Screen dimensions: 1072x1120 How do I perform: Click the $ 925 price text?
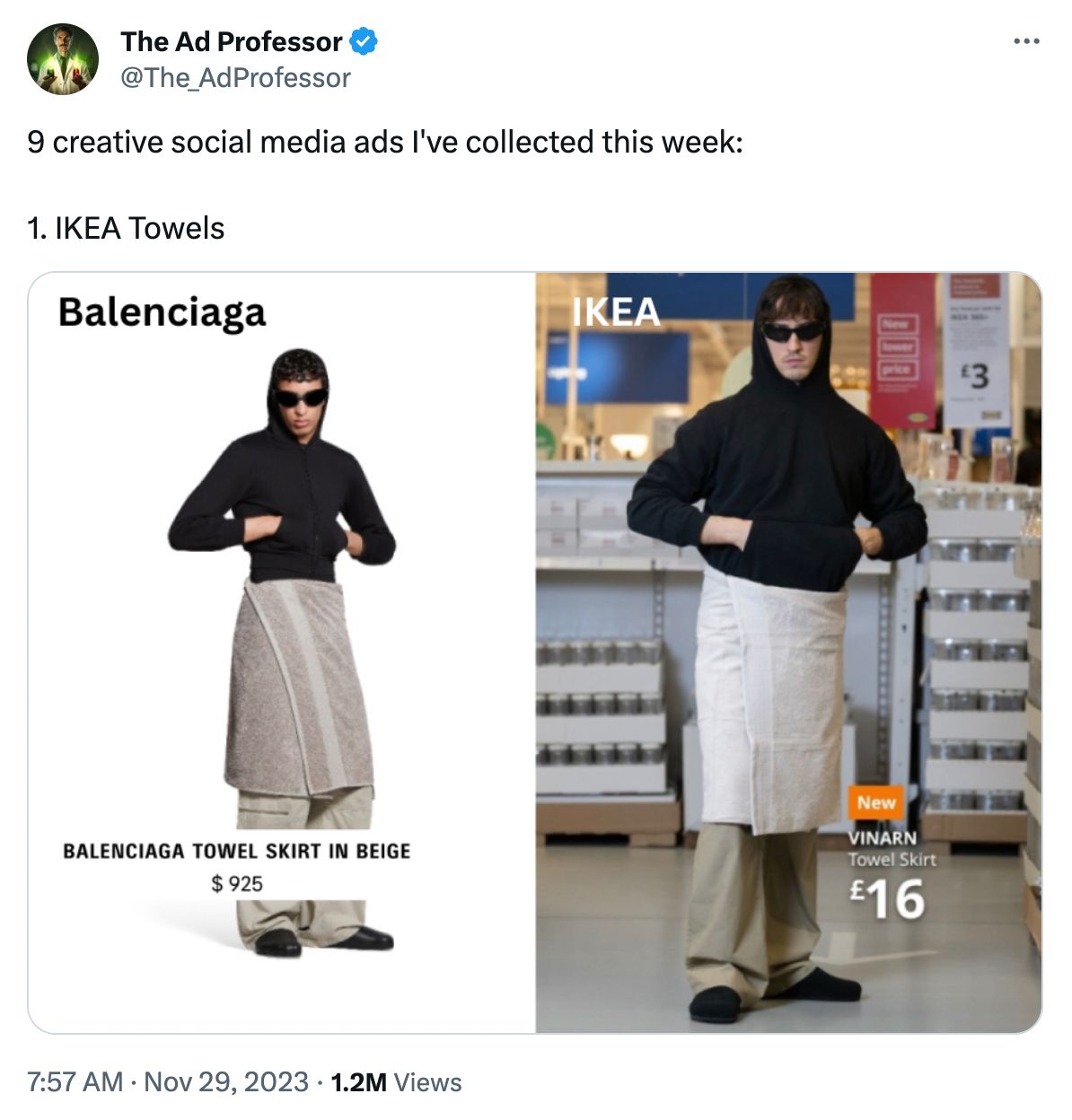click(x=237, y=884)
